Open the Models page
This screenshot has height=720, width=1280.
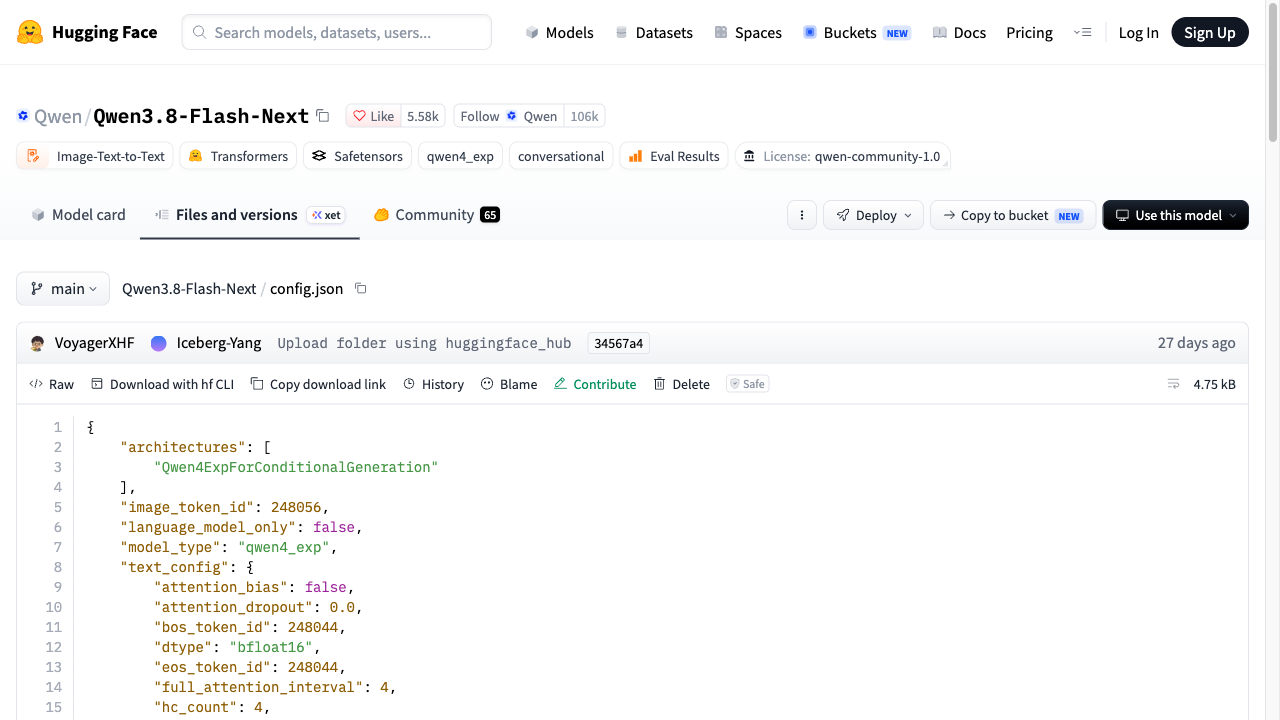[x=559, y=32]
